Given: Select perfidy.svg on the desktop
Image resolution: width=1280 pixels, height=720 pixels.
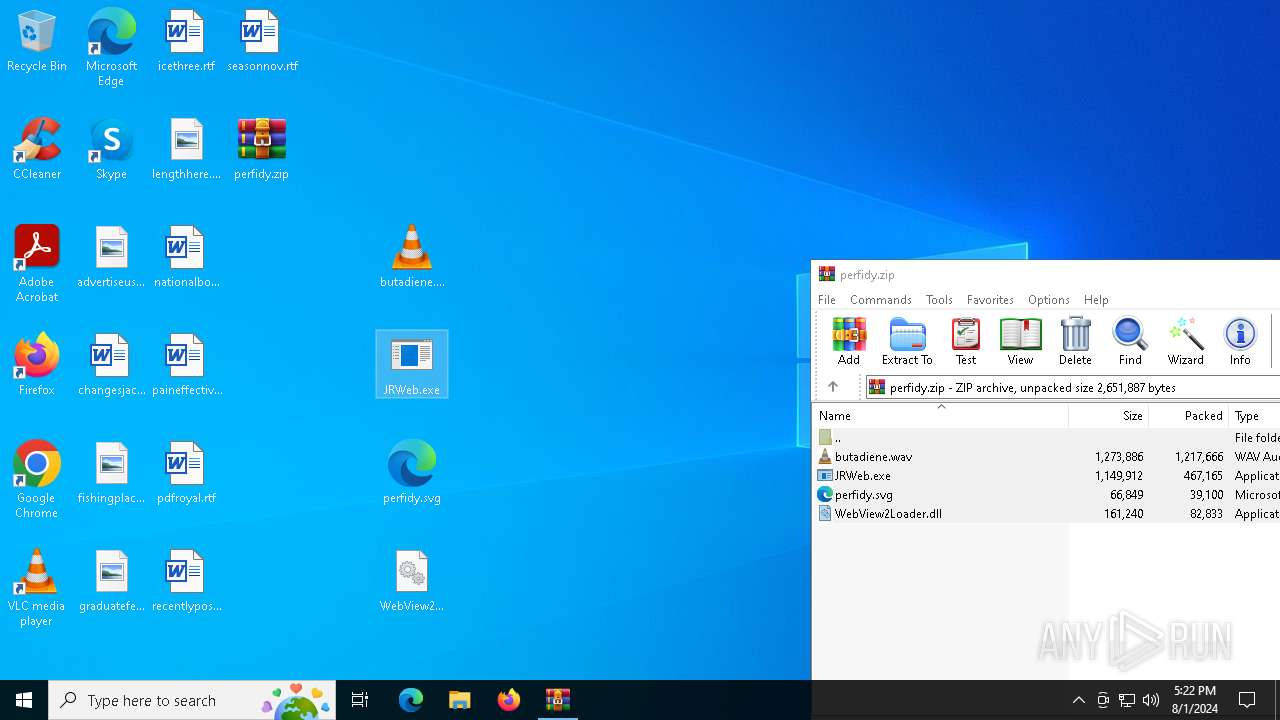Looking at the screenshot, I should click(412, 473).
